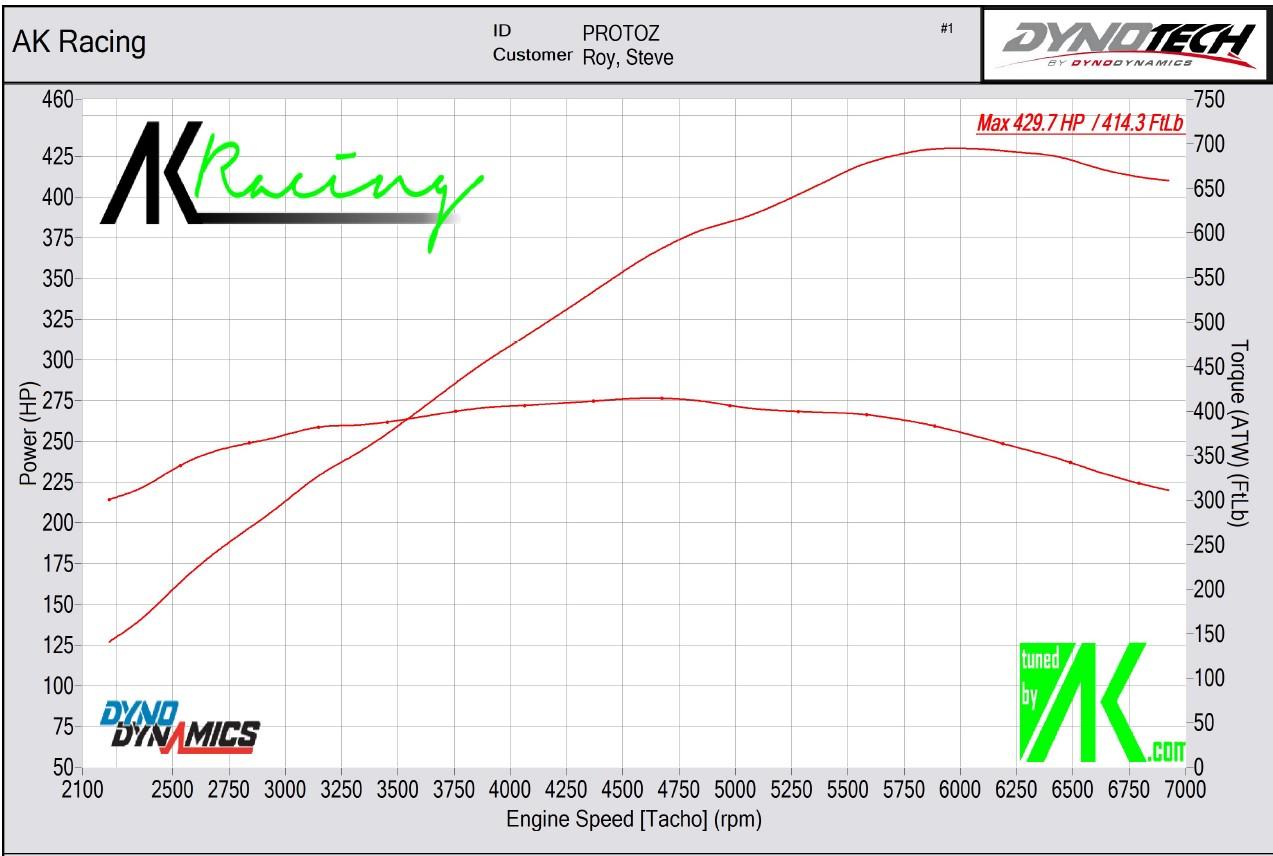
Task: Click the 'Torque (ATW) (FtLb)' axis title
Action: [1239, 434]
